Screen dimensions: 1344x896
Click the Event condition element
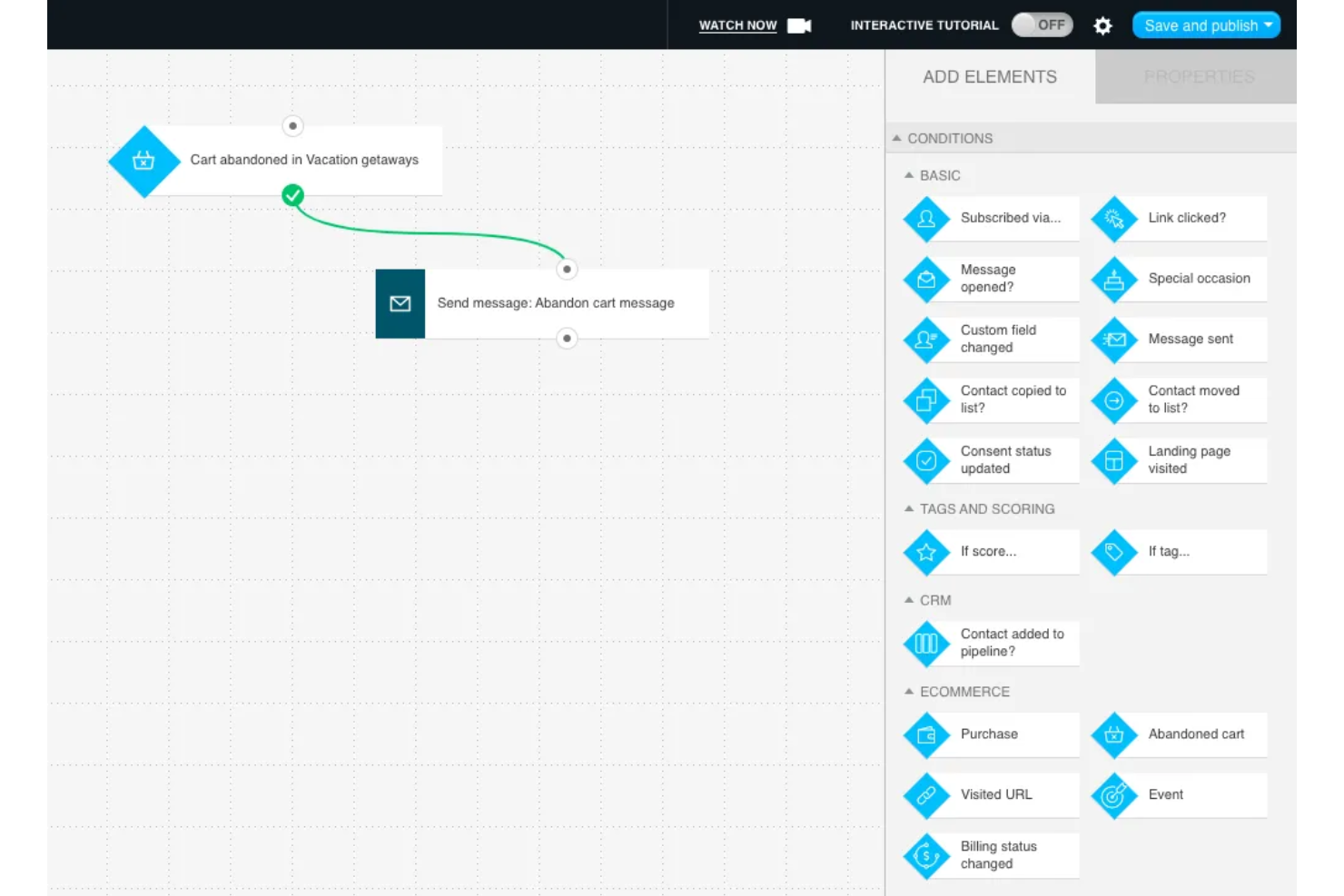coord(1178,794)
